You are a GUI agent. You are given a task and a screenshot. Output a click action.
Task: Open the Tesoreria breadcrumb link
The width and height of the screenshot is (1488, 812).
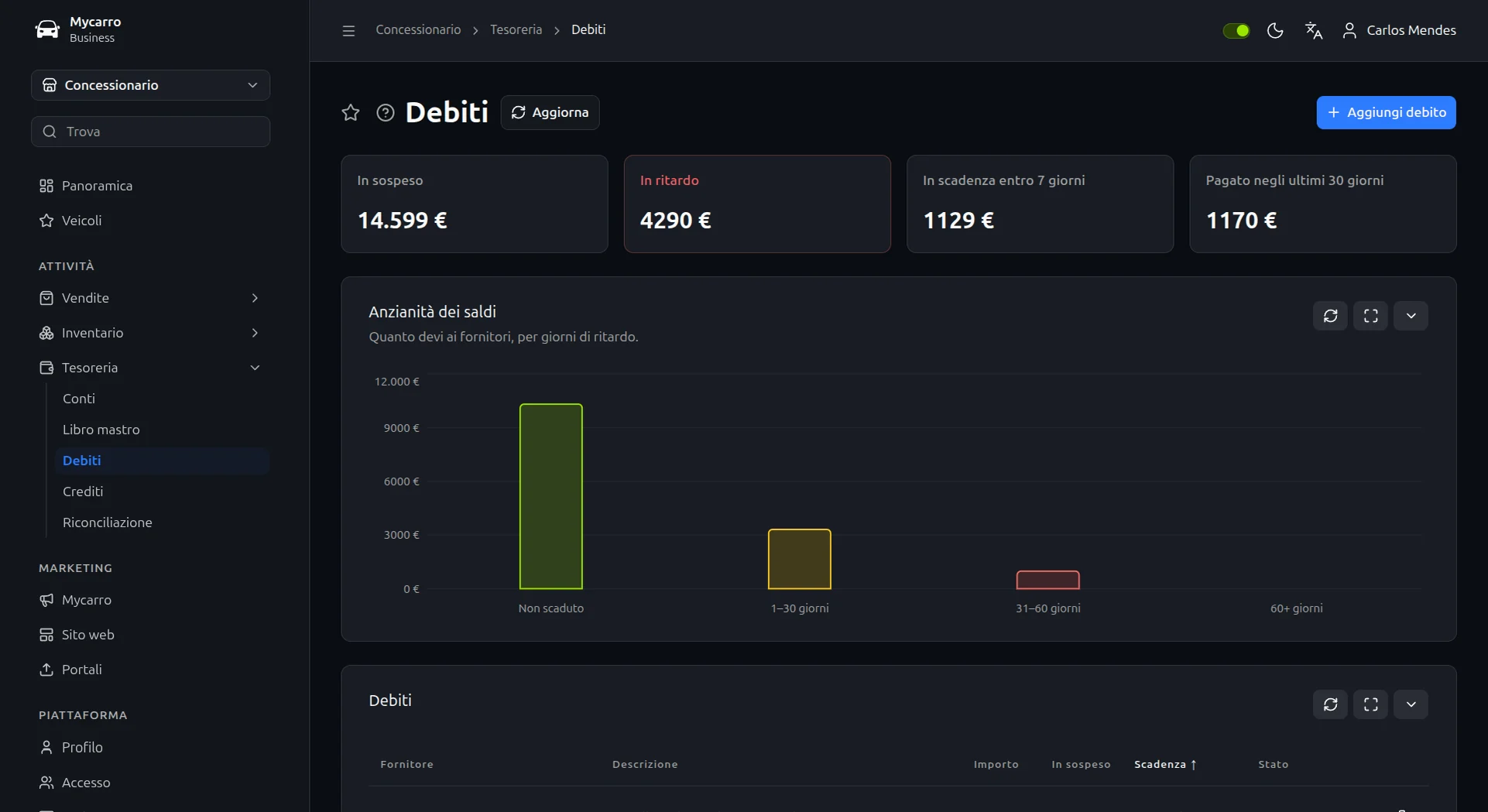(x=516, y=29)
